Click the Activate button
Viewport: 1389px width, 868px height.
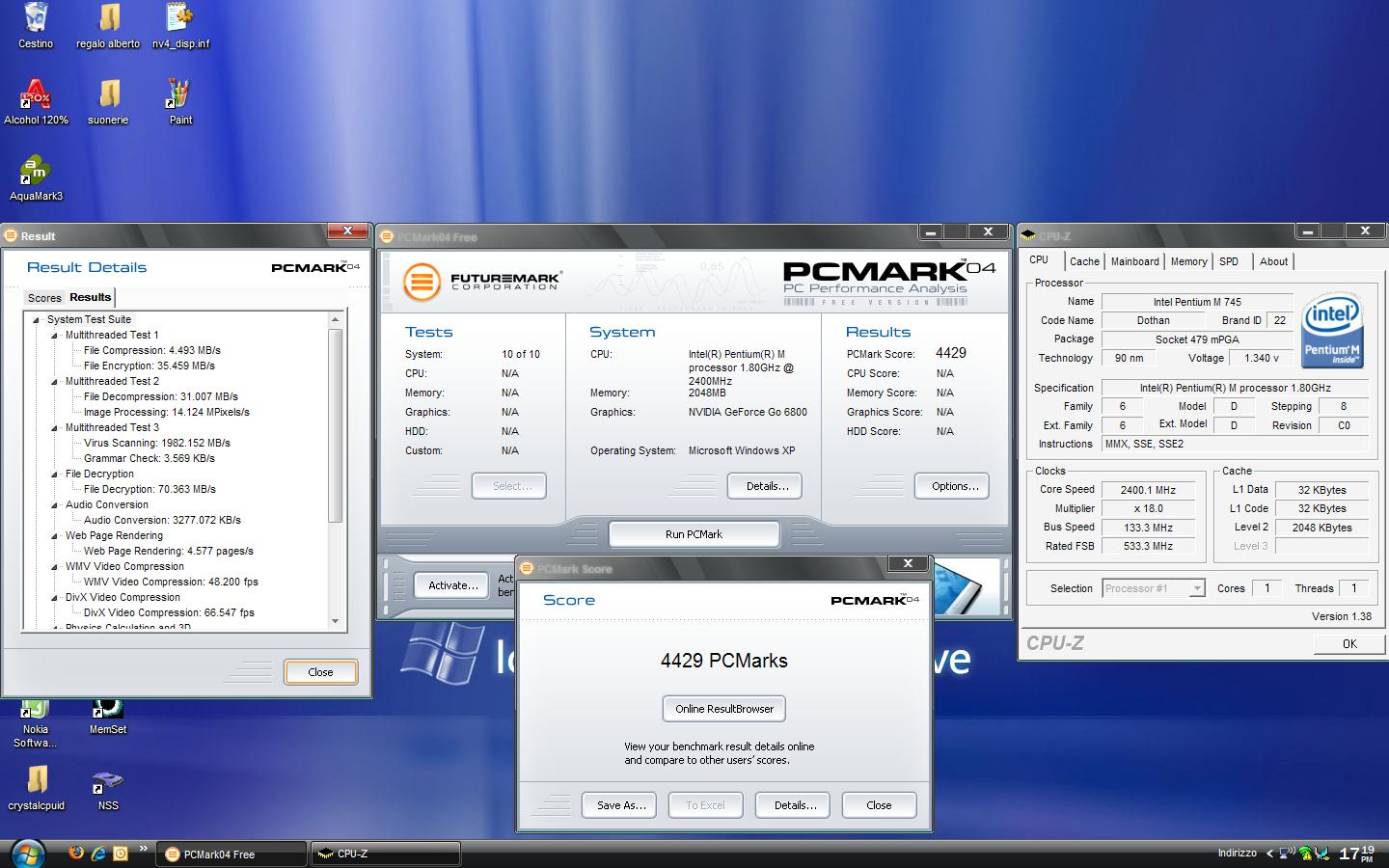(452, 585)
